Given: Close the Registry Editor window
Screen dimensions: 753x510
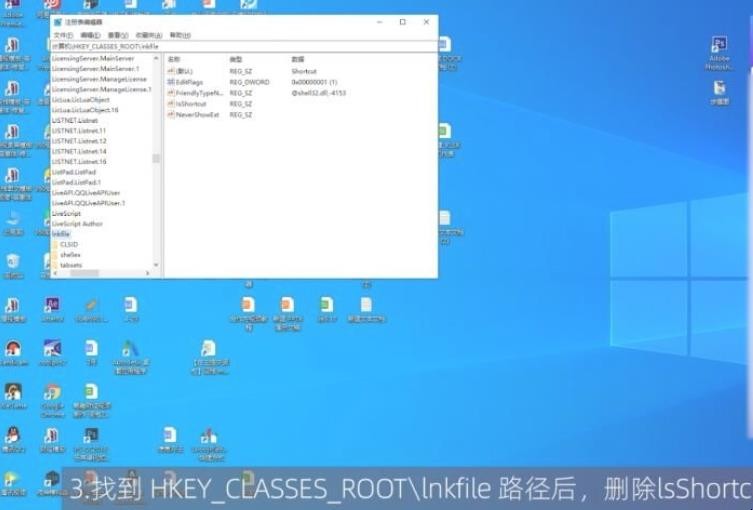Looking at the screenshot, I should coord(426,22).
